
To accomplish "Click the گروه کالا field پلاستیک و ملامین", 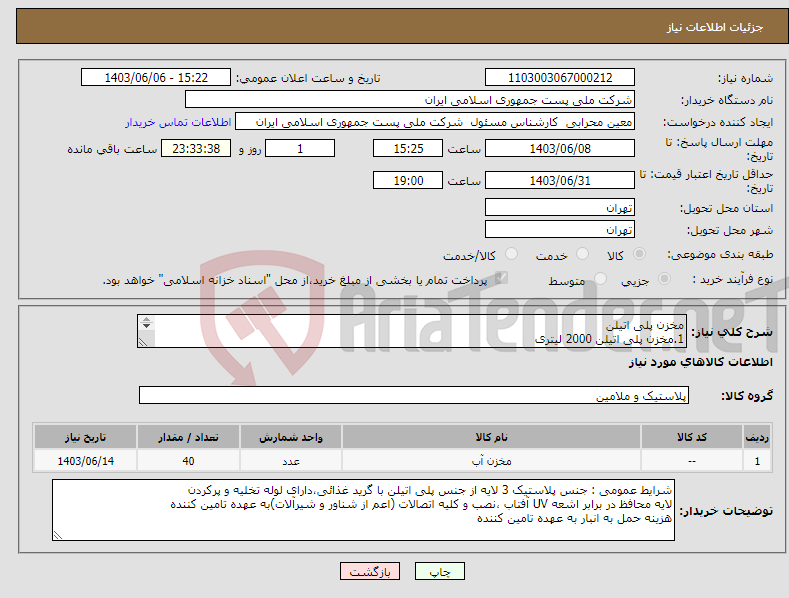I will pyautogui.click(x=414, y=396).
